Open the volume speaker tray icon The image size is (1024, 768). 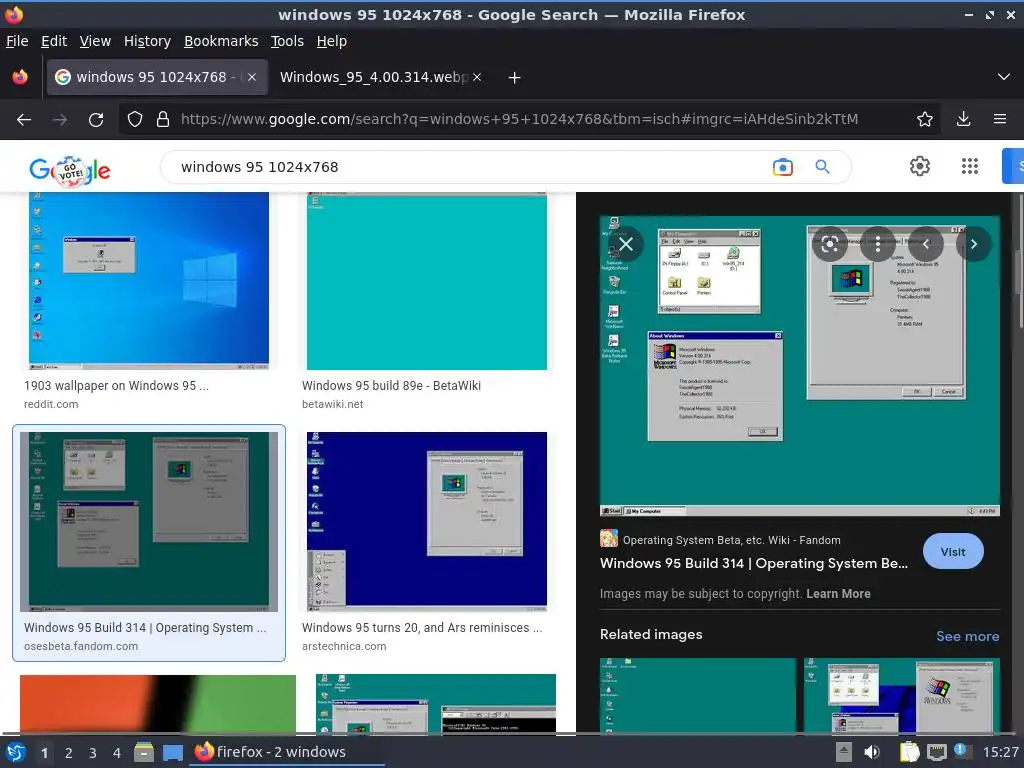pos(872,752)
